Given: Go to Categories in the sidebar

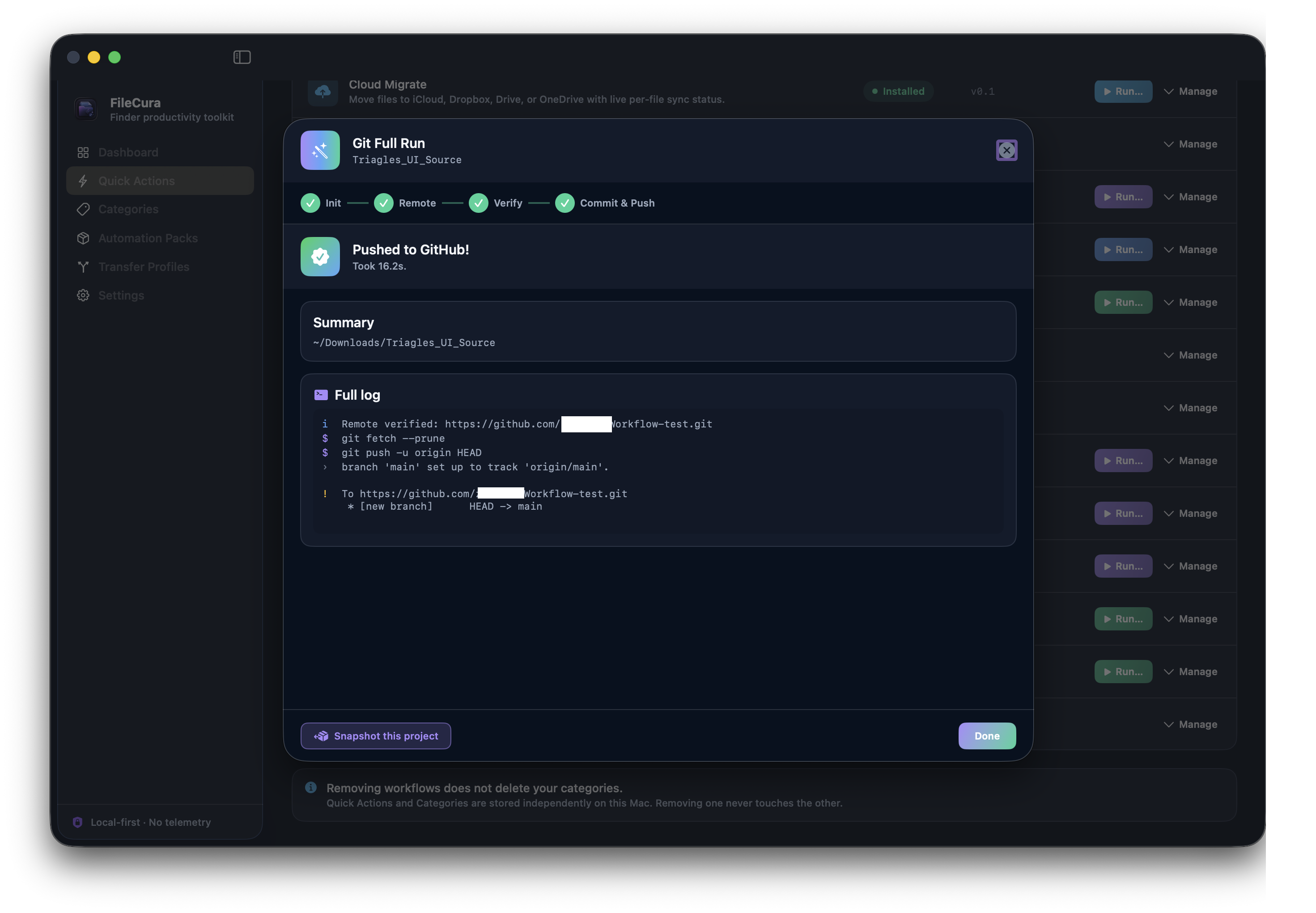Looking at the screenshot, I should pyautogui.click(x=160, y=209).
